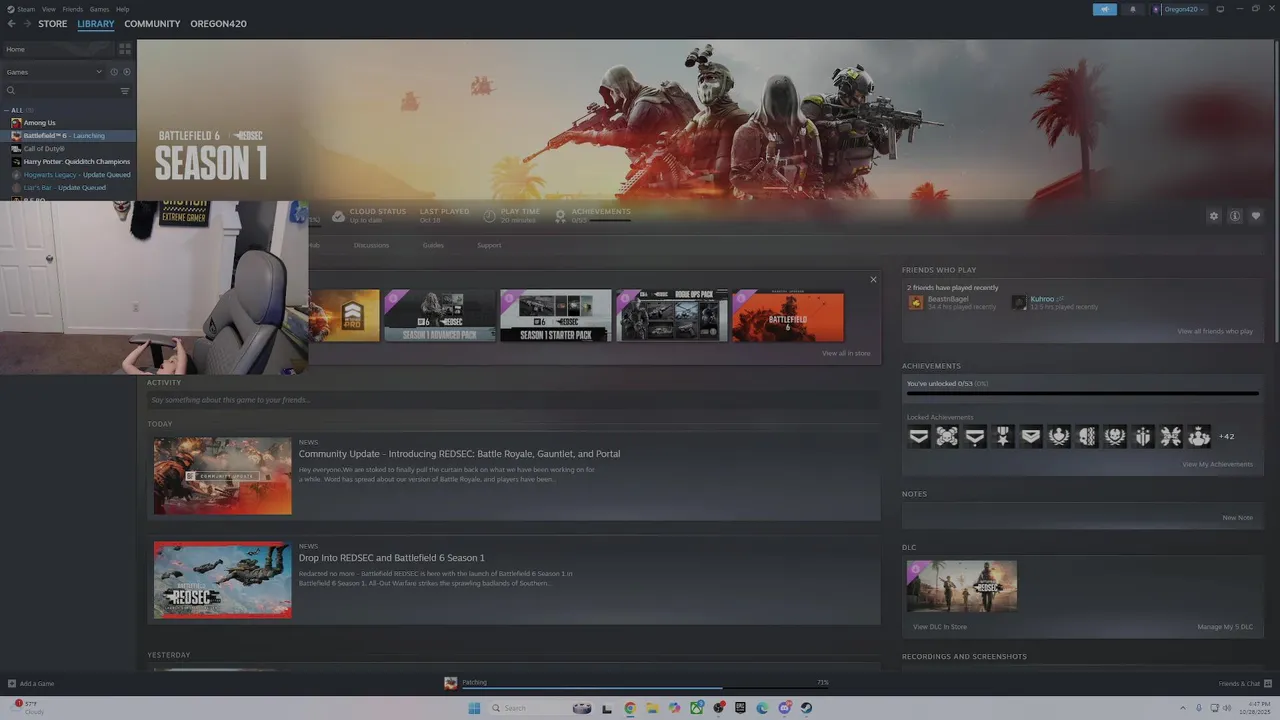The image size is (1280, 720).
Task: Toggle the ready-to-play filter icon
Action: click(x=127, y=72)
